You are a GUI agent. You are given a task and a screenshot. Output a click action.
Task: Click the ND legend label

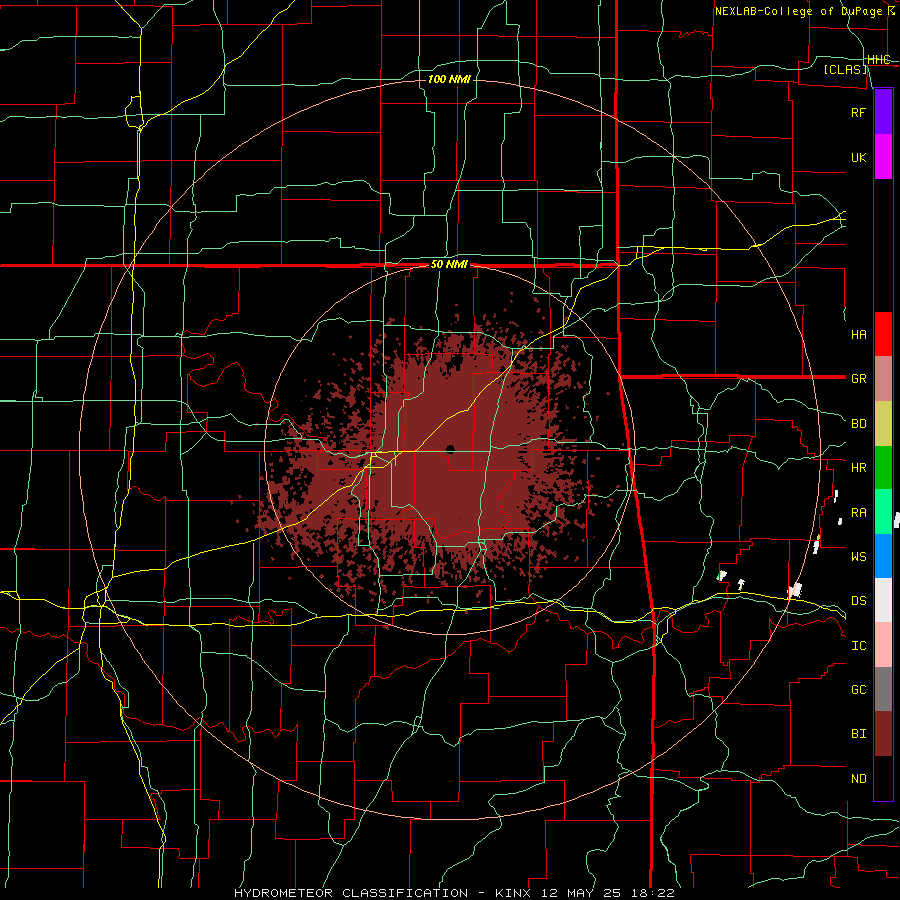(x=859, y=779)
